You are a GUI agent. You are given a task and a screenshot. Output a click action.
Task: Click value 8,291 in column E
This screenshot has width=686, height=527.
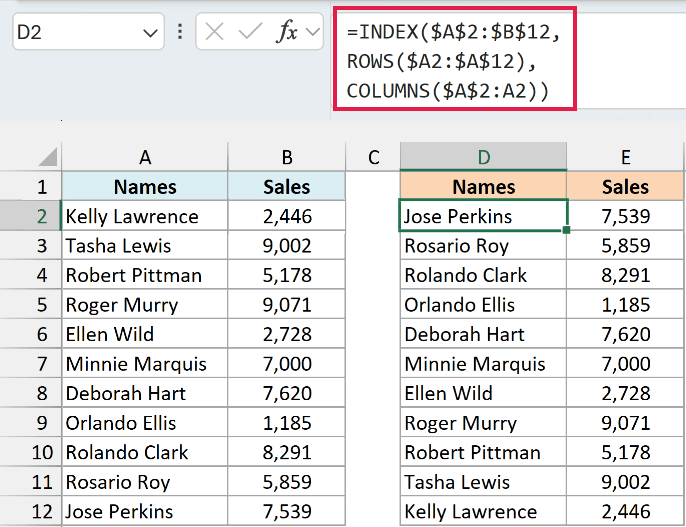coord(626,275)
